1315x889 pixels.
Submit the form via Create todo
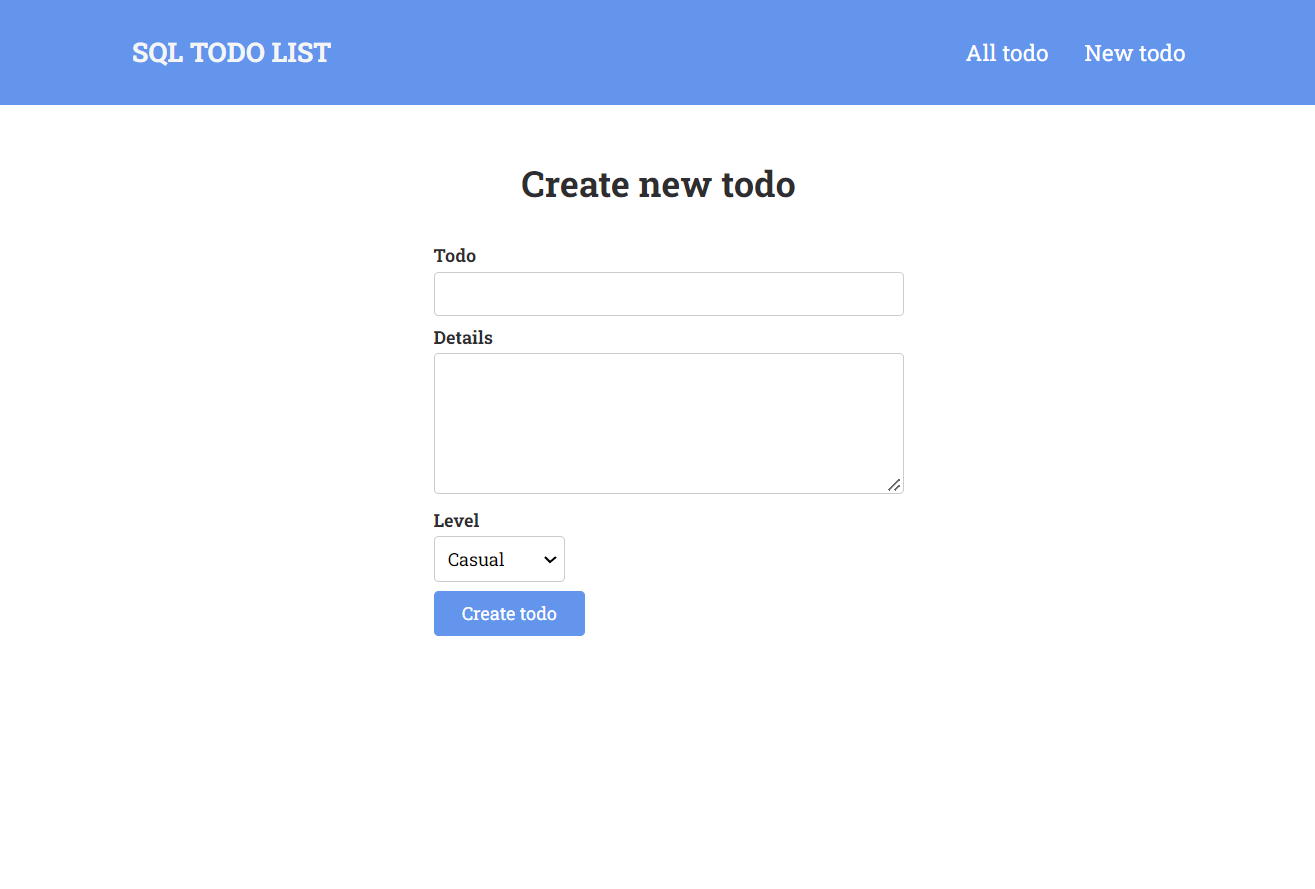[x=509, y=613]
